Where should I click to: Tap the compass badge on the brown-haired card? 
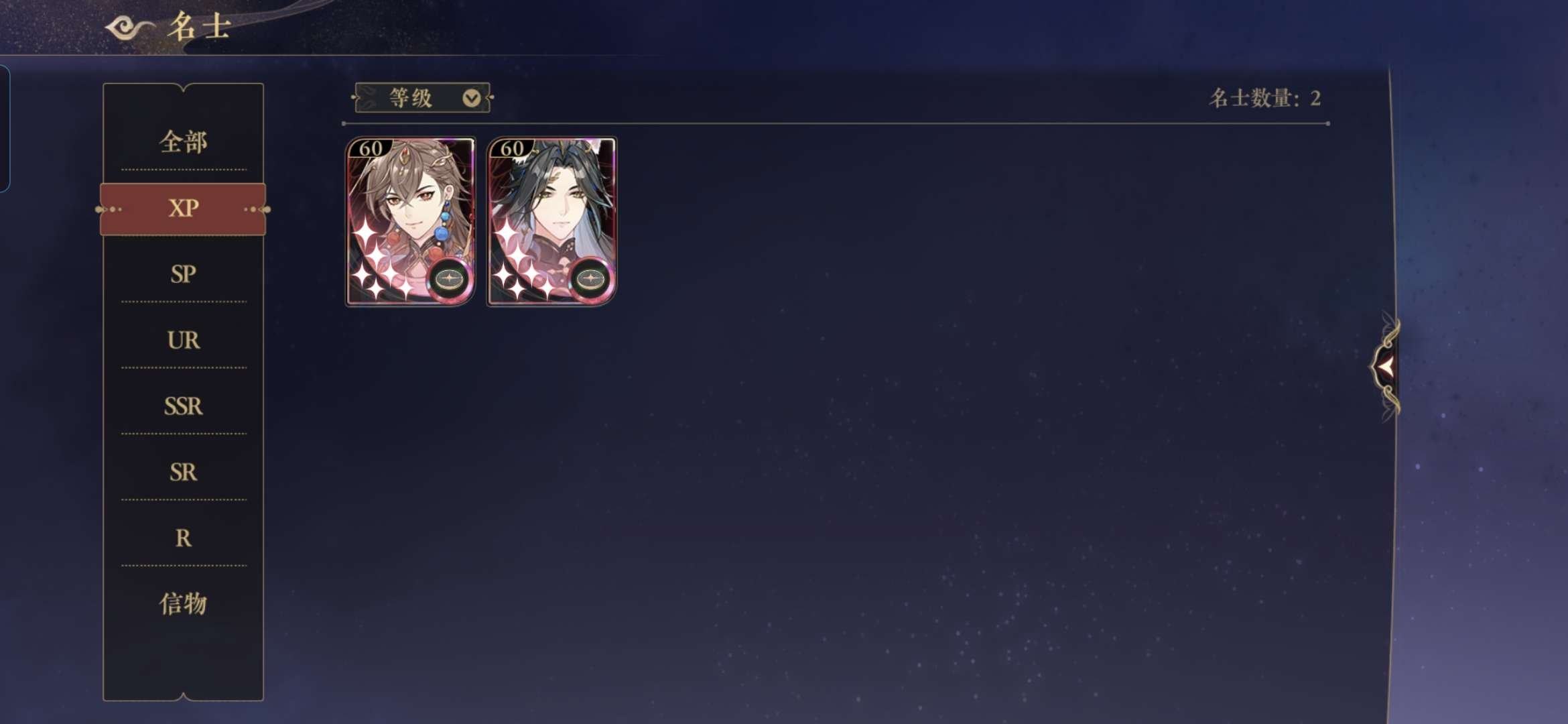tap(449, 278)
